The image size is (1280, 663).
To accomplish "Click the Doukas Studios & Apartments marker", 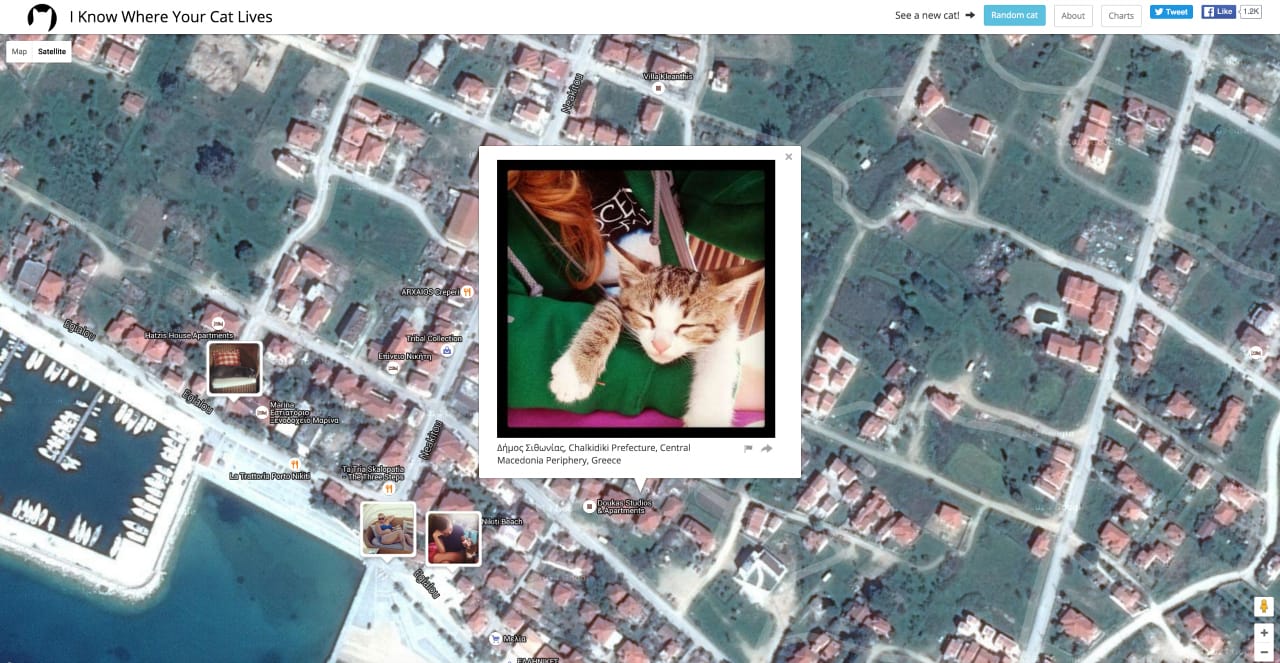I will point(588,506).
